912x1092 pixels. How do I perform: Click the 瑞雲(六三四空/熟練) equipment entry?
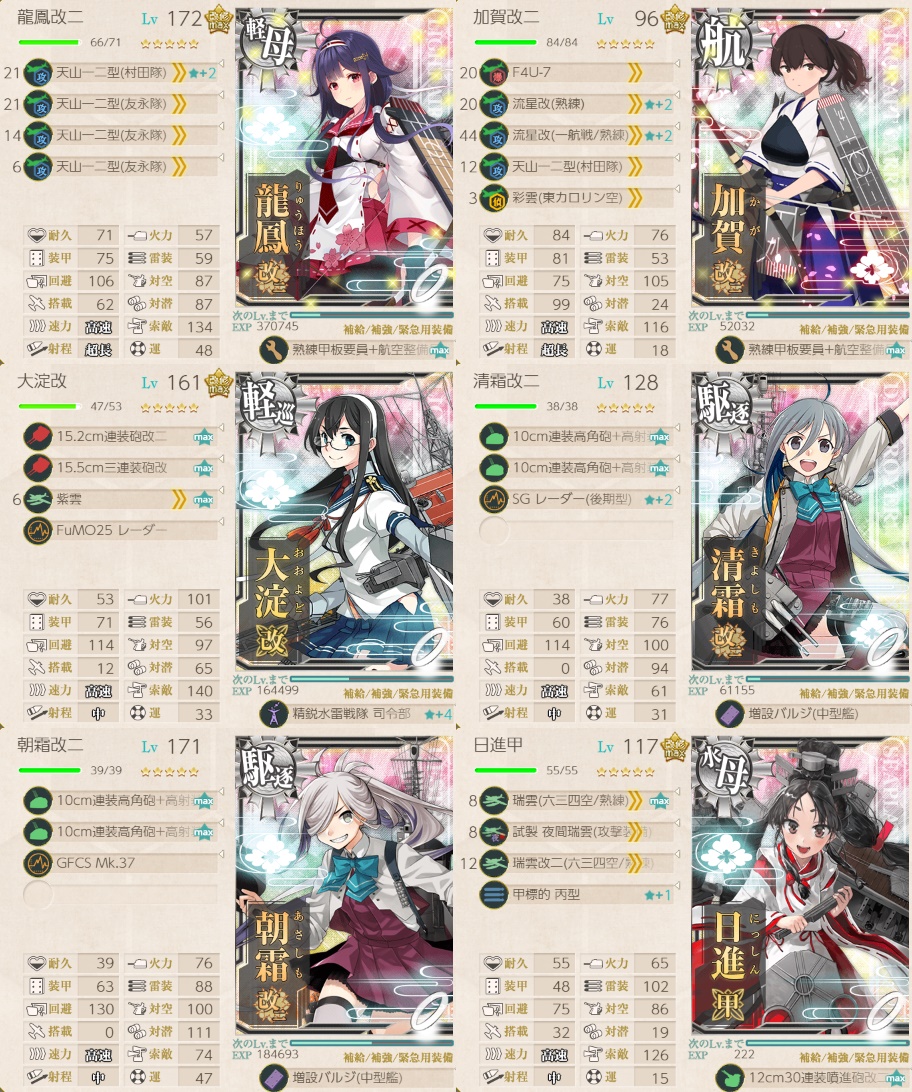(575, 800)
